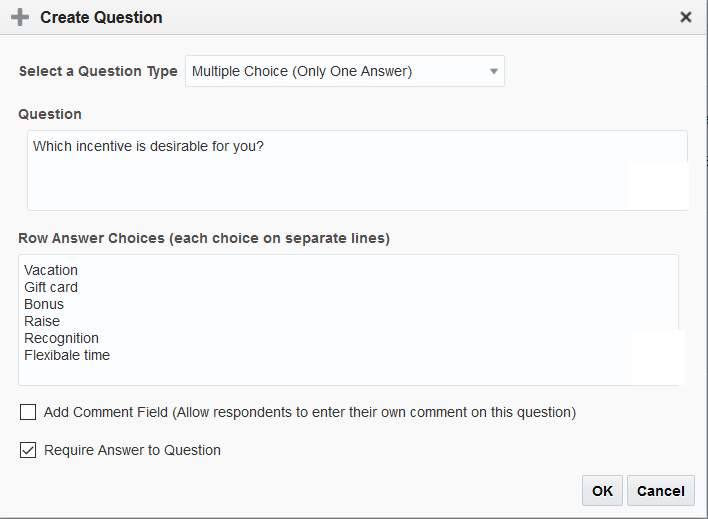Click the 'Row Answer Choices' heading label
The image size is (708, 519).
coord(204,238)
